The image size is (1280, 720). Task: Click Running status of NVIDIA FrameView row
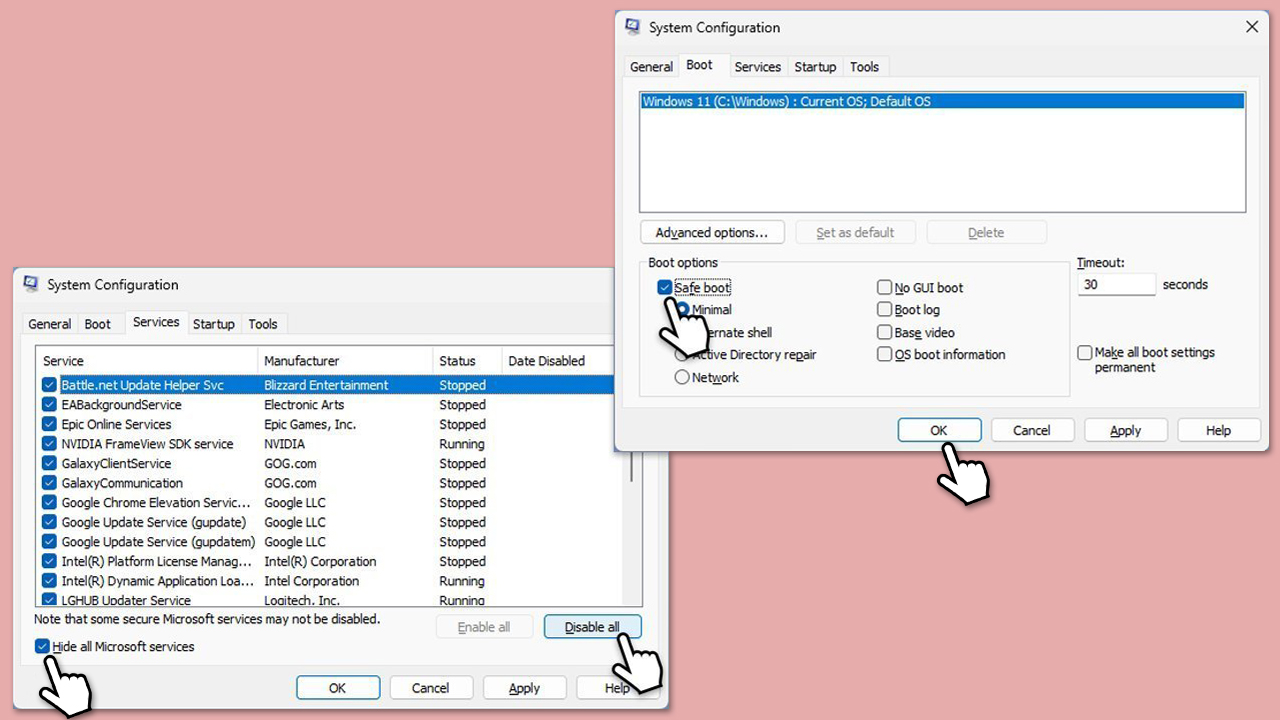(462, 444)
